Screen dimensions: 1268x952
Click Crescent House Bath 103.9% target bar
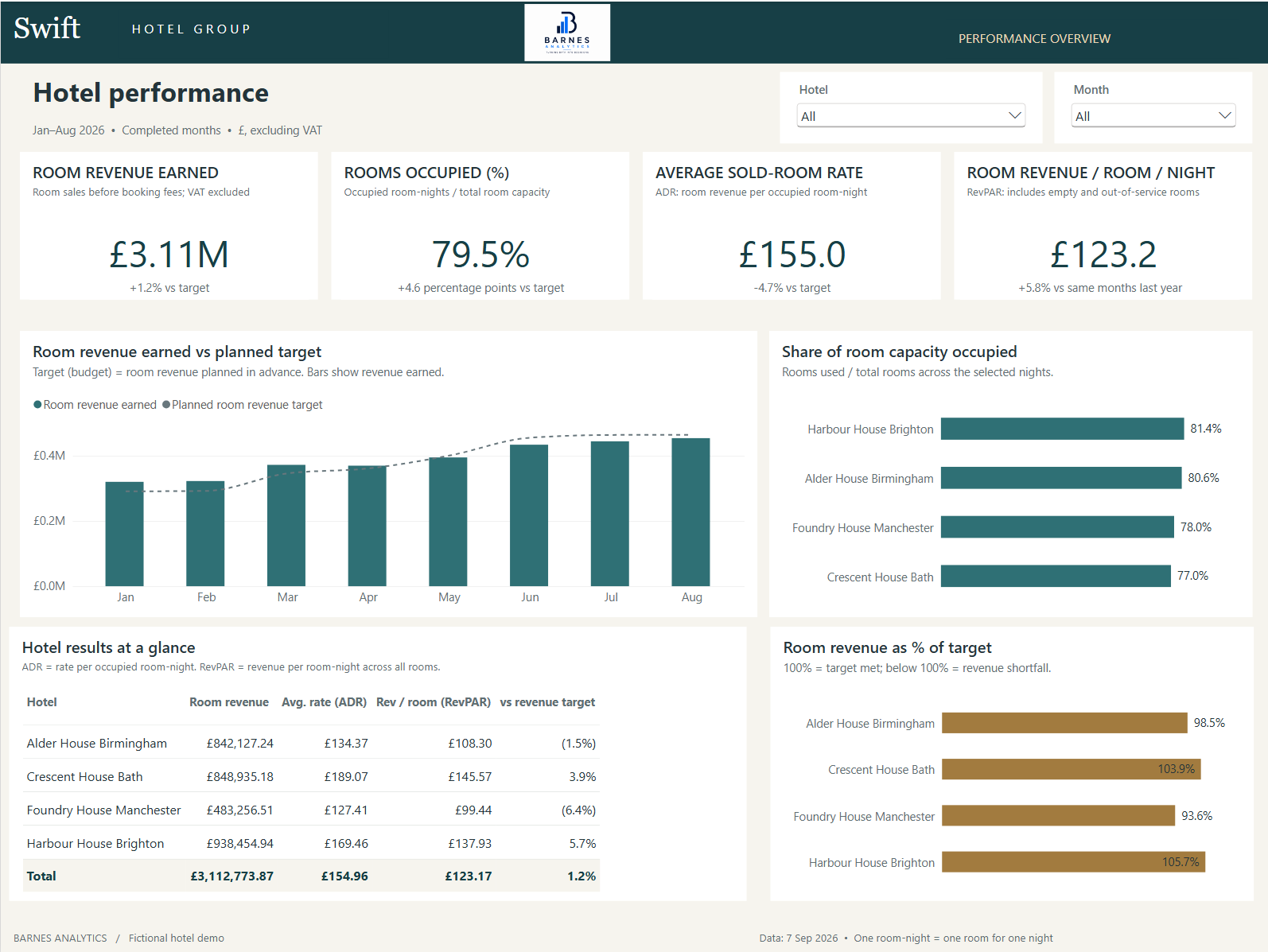pos(1072,769)
